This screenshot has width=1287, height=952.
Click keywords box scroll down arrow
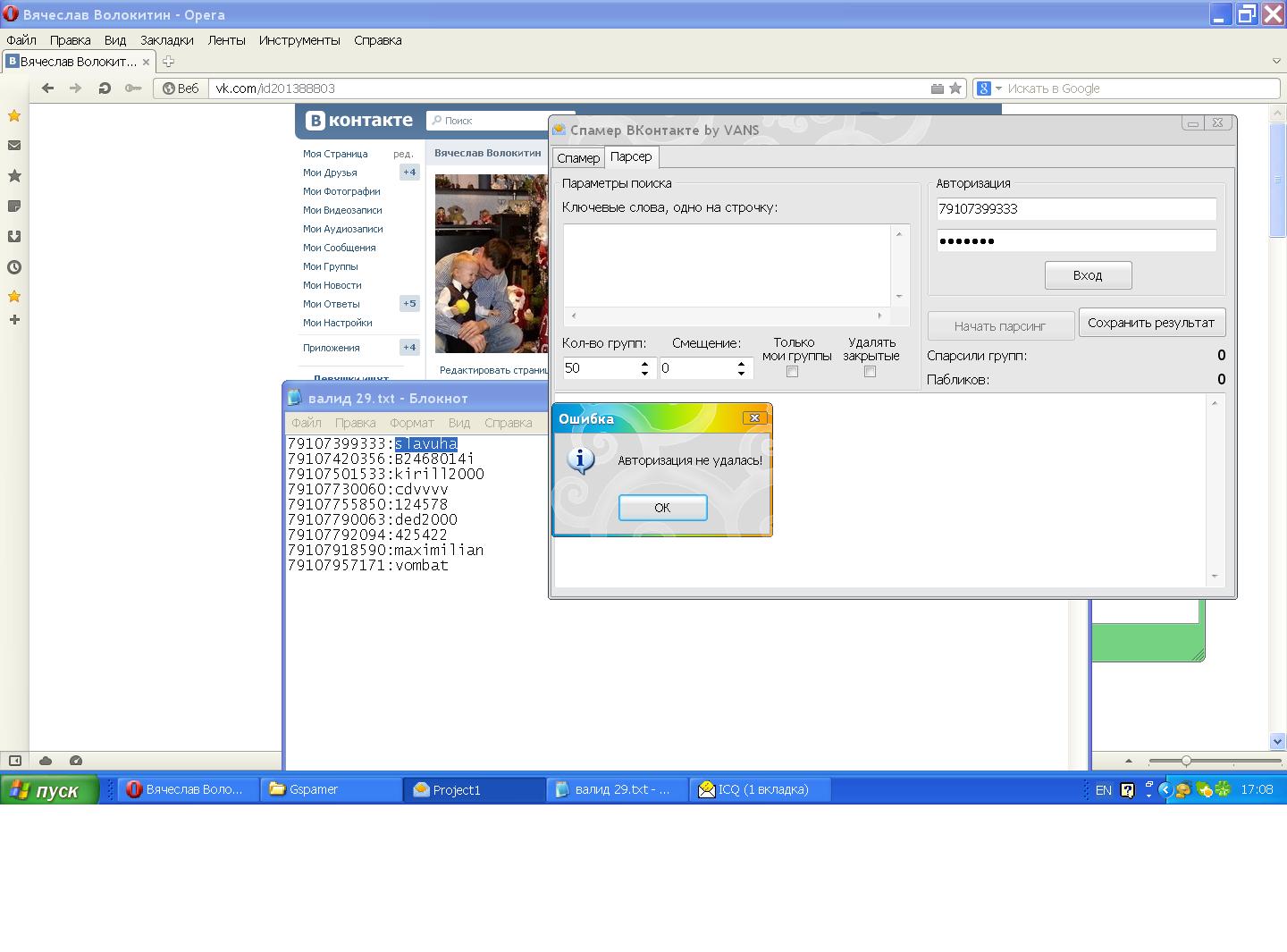pyautogui.click(x=899, y=296)
